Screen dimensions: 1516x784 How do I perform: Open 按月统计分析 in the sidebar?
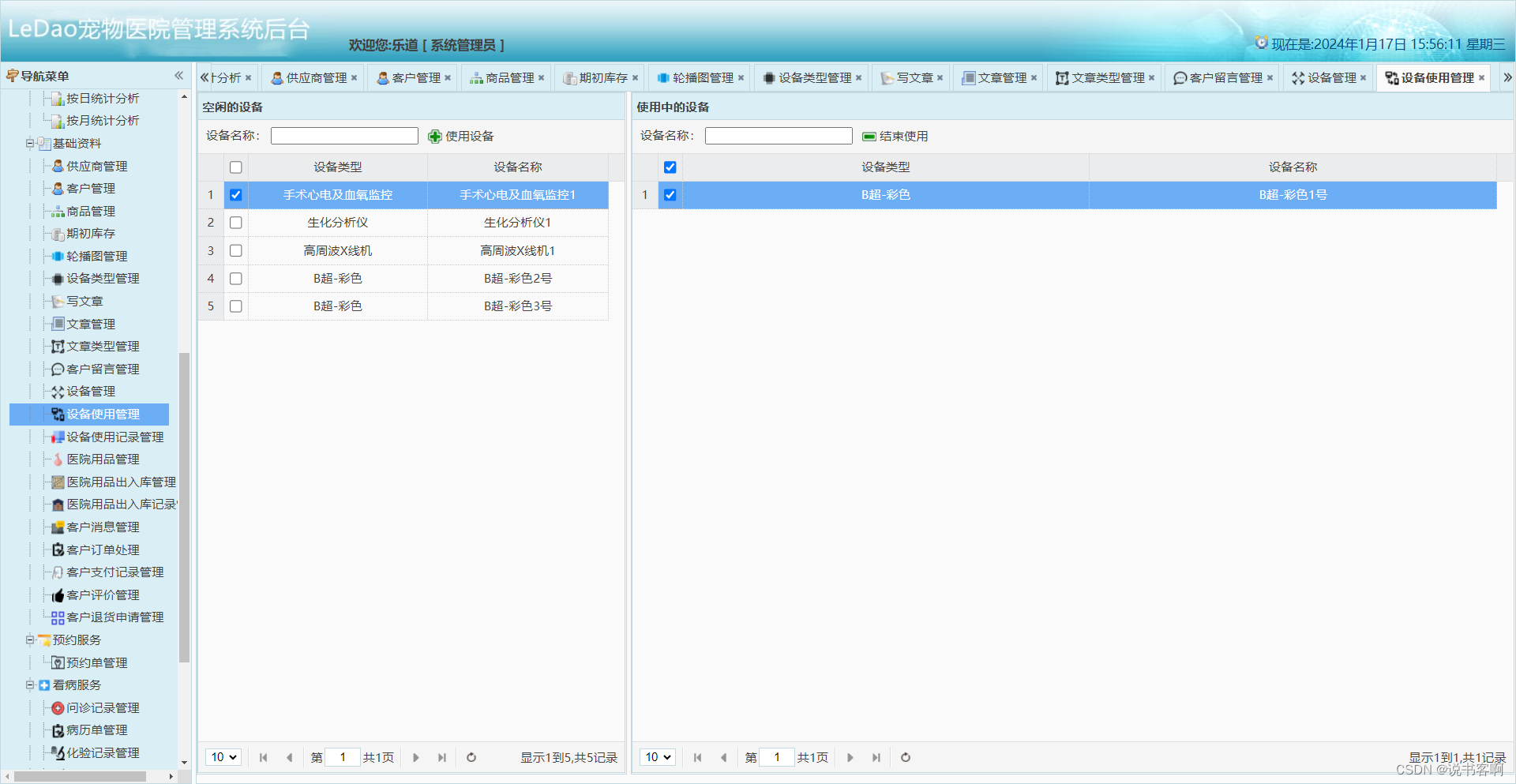(x=103, y=120)
